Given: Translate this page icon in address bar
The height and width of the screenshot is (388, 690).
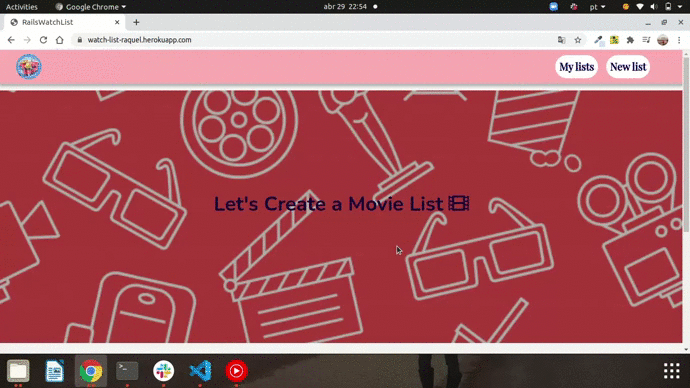Looking at the screenshot, I should point(562,40).
